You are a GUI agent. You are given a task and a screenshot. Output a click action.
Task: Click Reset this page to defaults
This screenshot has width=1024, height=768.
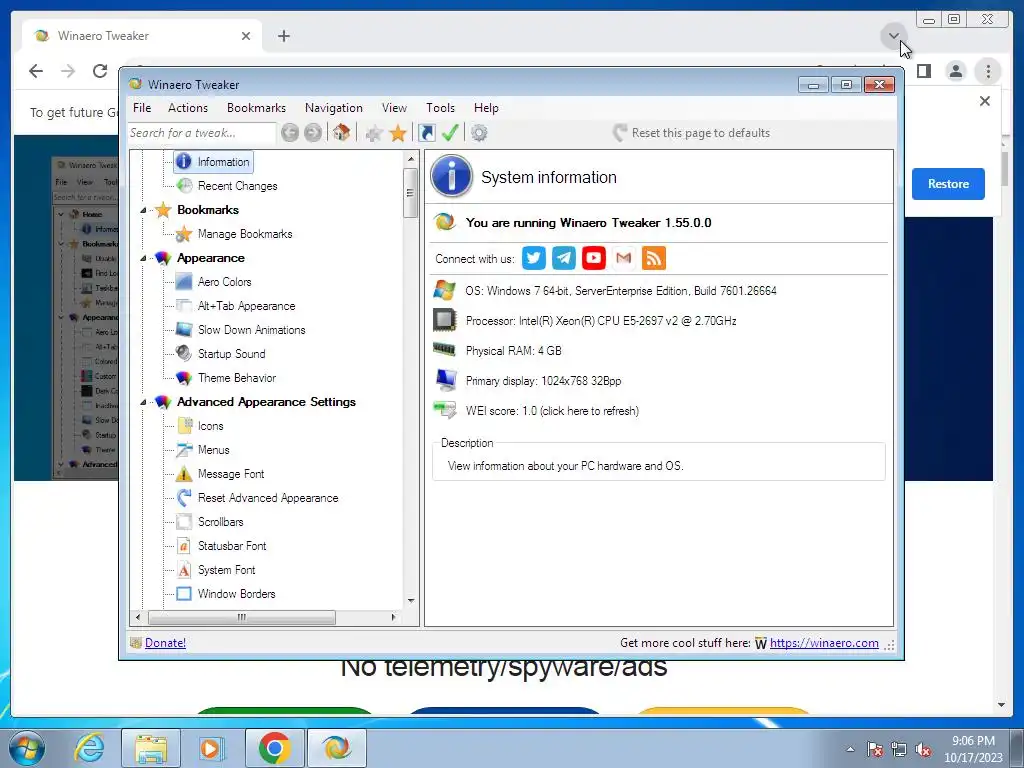pos(692,133)
